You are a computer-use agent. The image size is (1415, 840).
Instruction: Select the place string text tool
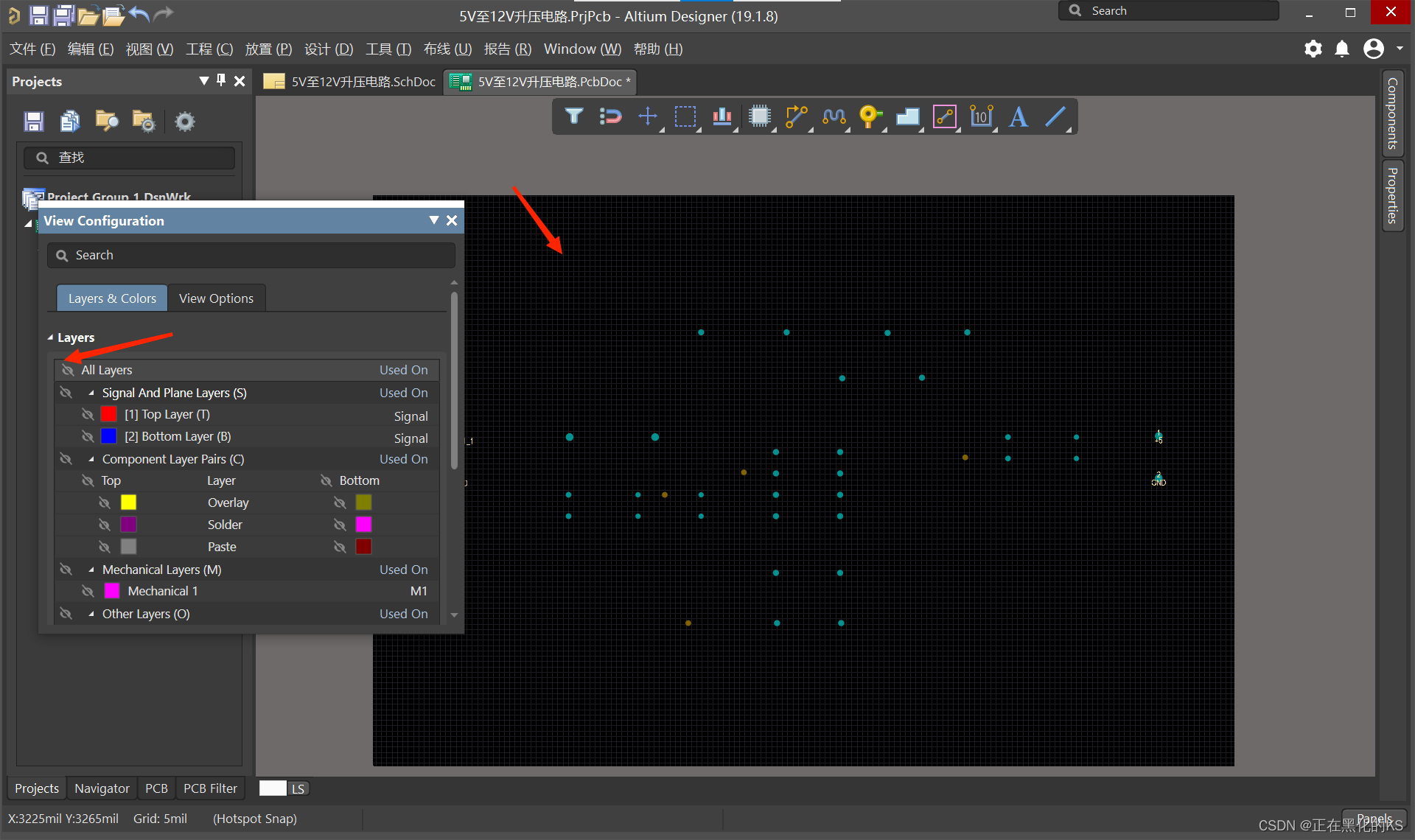pyautogui.click(x=1018, y=116)
